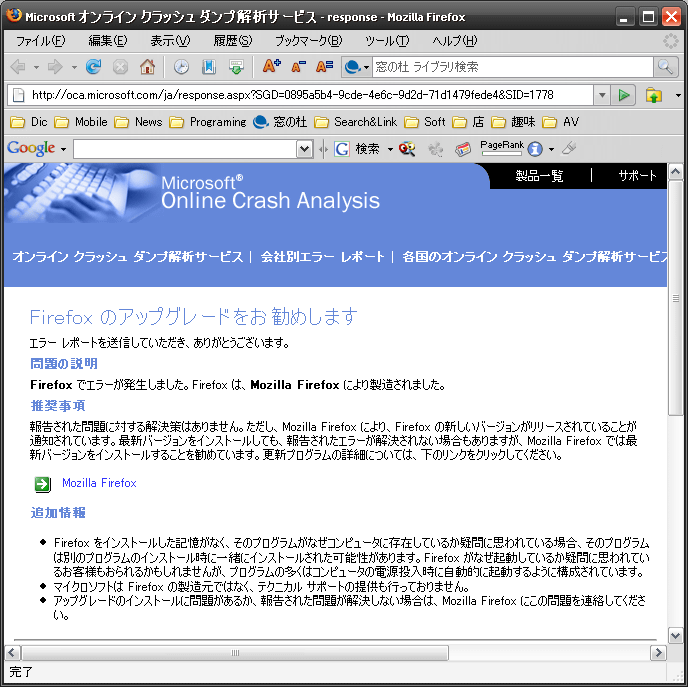Viewport: 688px width, 687px height.
Task: Open the 検索 button dropdown arrow
Action: (390, 150)
